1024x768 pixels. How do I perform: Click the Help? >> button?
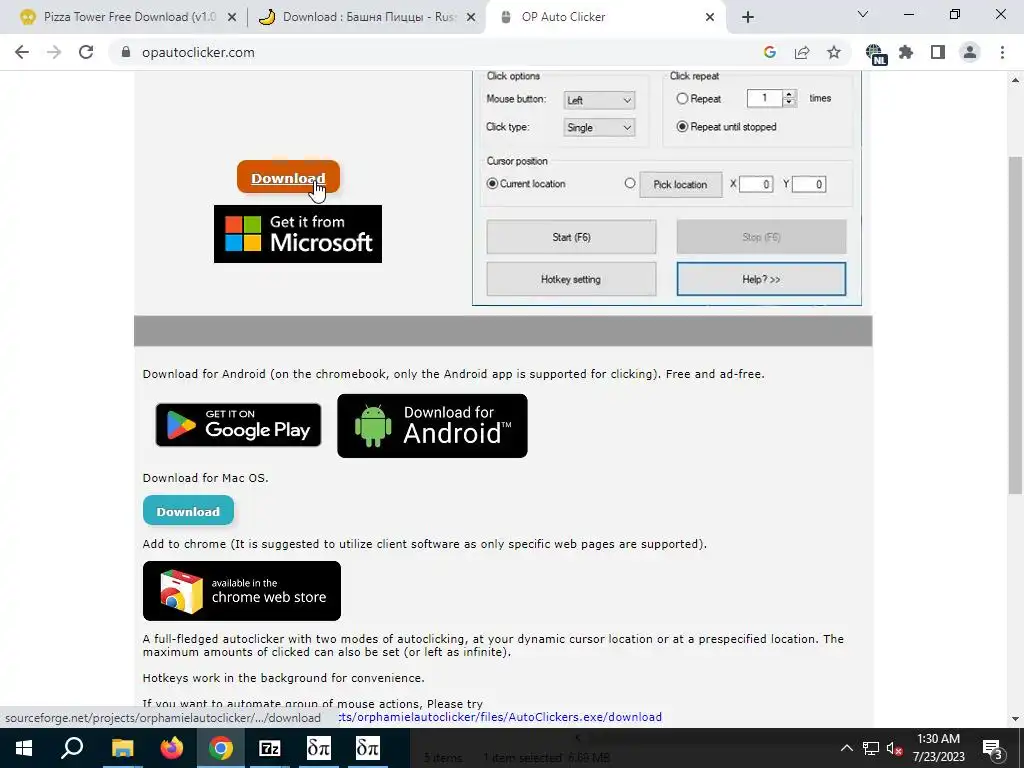761,280
